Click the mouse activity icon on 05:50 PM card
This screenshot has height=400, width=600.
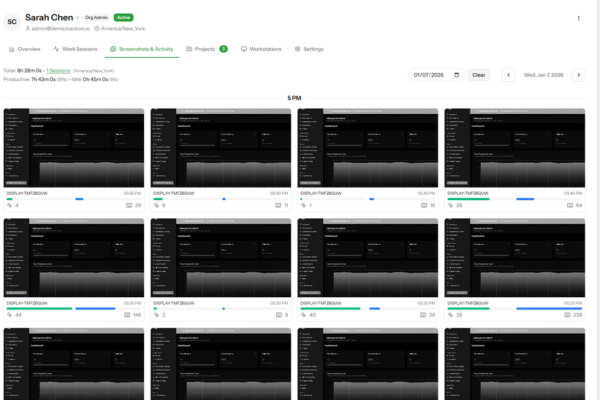(157, 206)
